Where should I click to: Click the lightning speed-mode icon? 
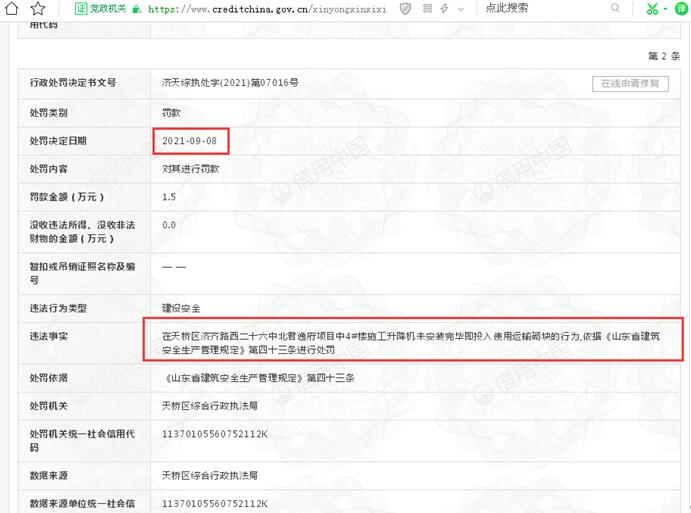point(444,9)
